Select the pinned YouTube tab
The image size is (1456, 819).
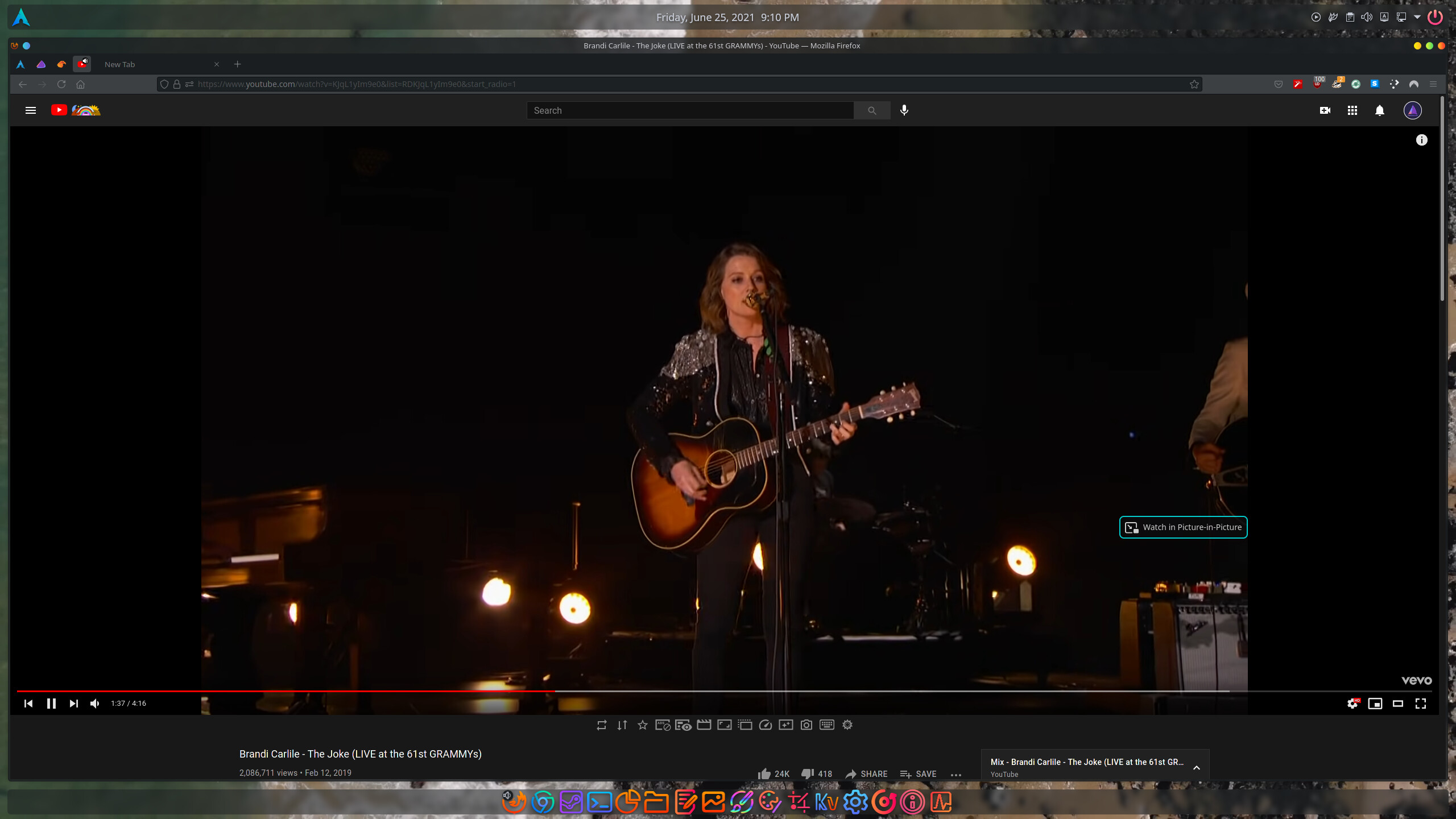[x=82, y=64]
